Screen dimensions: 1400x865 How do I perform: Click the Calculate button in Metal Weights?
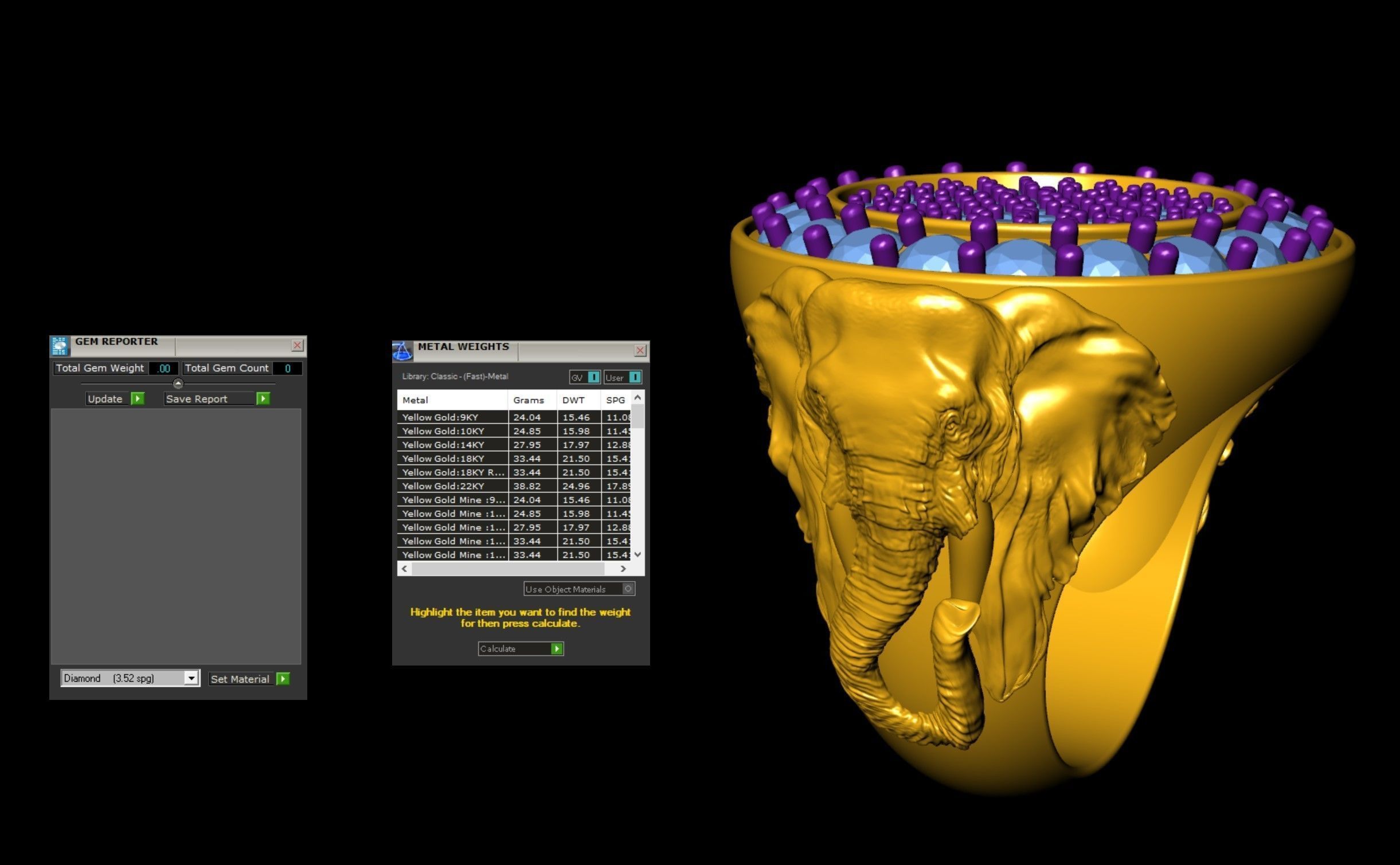pyautogui.click(x=521, y=648)
